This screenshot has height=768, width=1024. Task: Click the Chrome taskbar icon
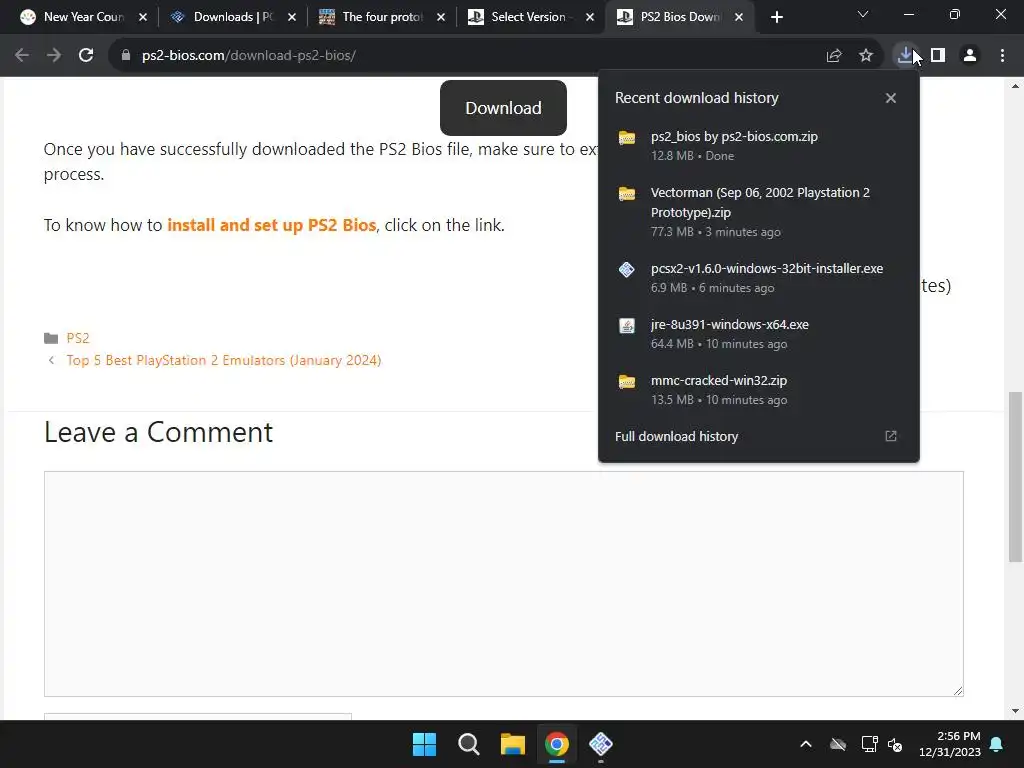tap(556, 744)
